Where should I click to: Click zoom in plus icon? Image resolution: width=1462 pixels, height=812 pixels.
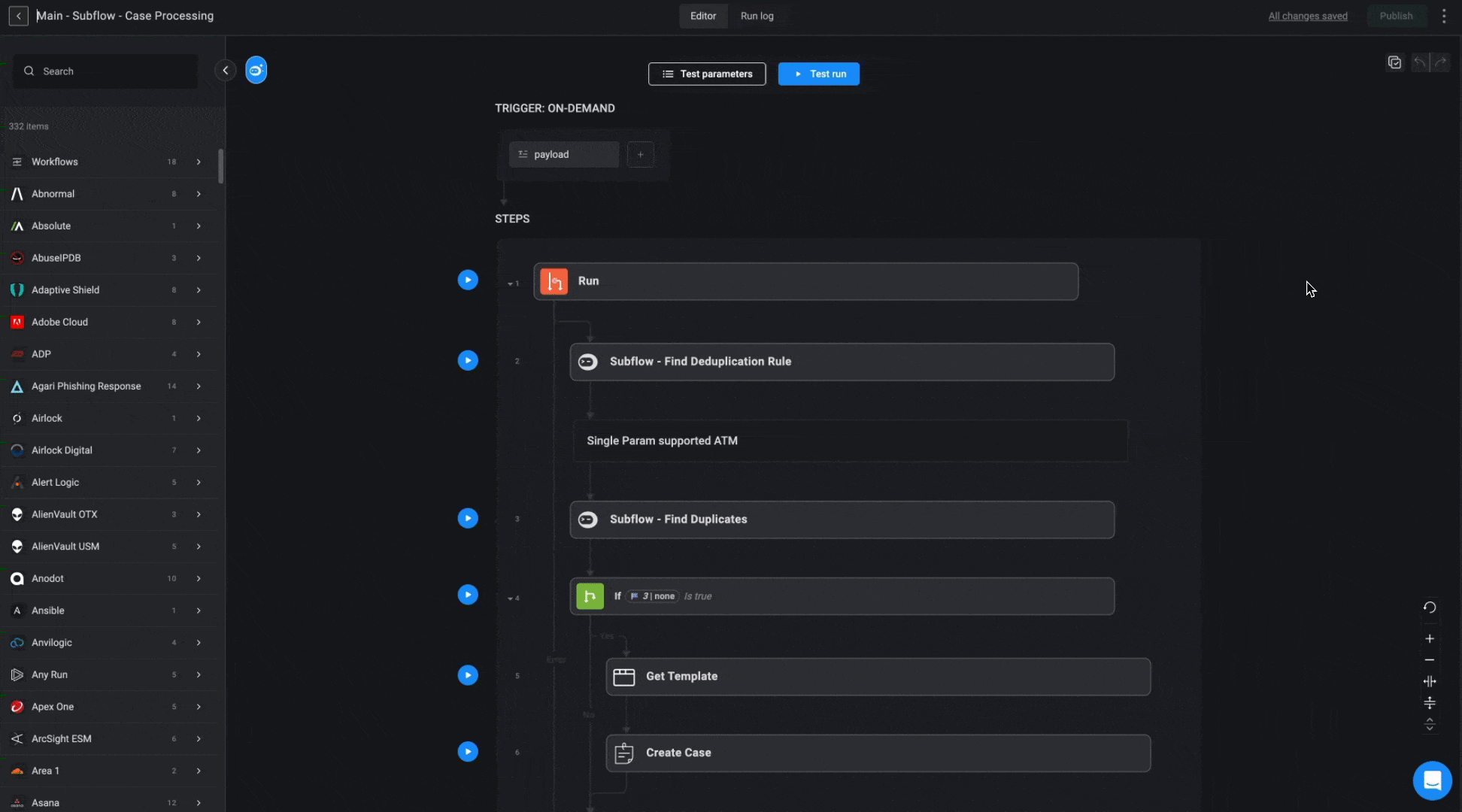click(1430, 639)
